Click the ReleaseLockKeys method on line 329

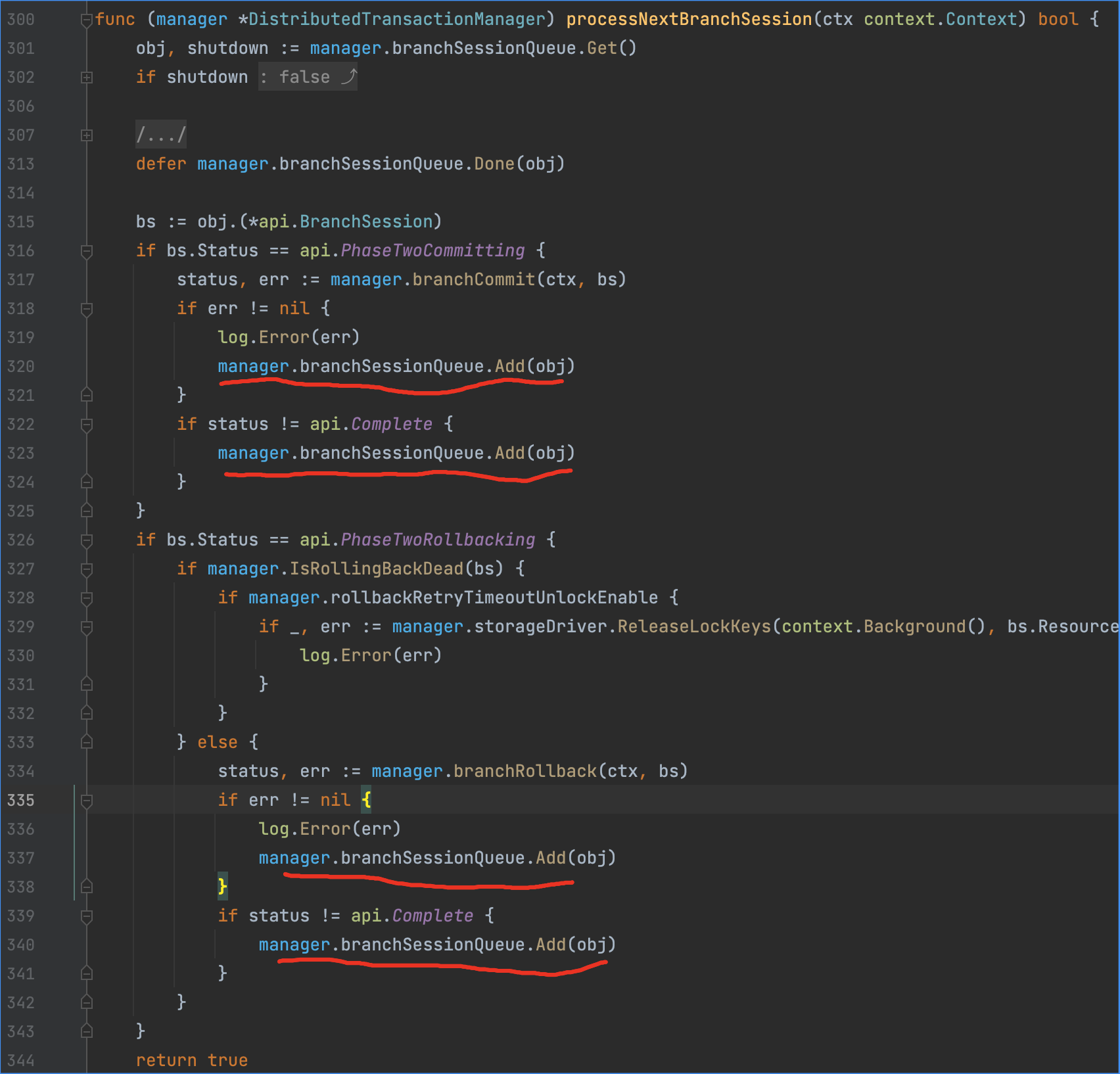click(x=693, y=627)
